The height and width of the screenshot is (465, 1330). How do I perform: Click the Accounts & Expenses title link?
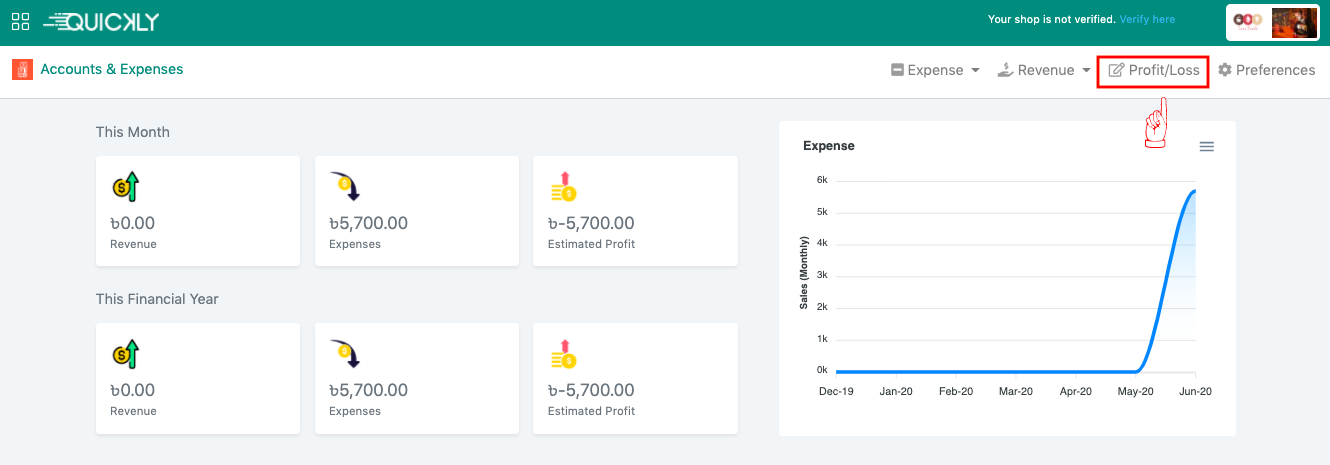111,69
